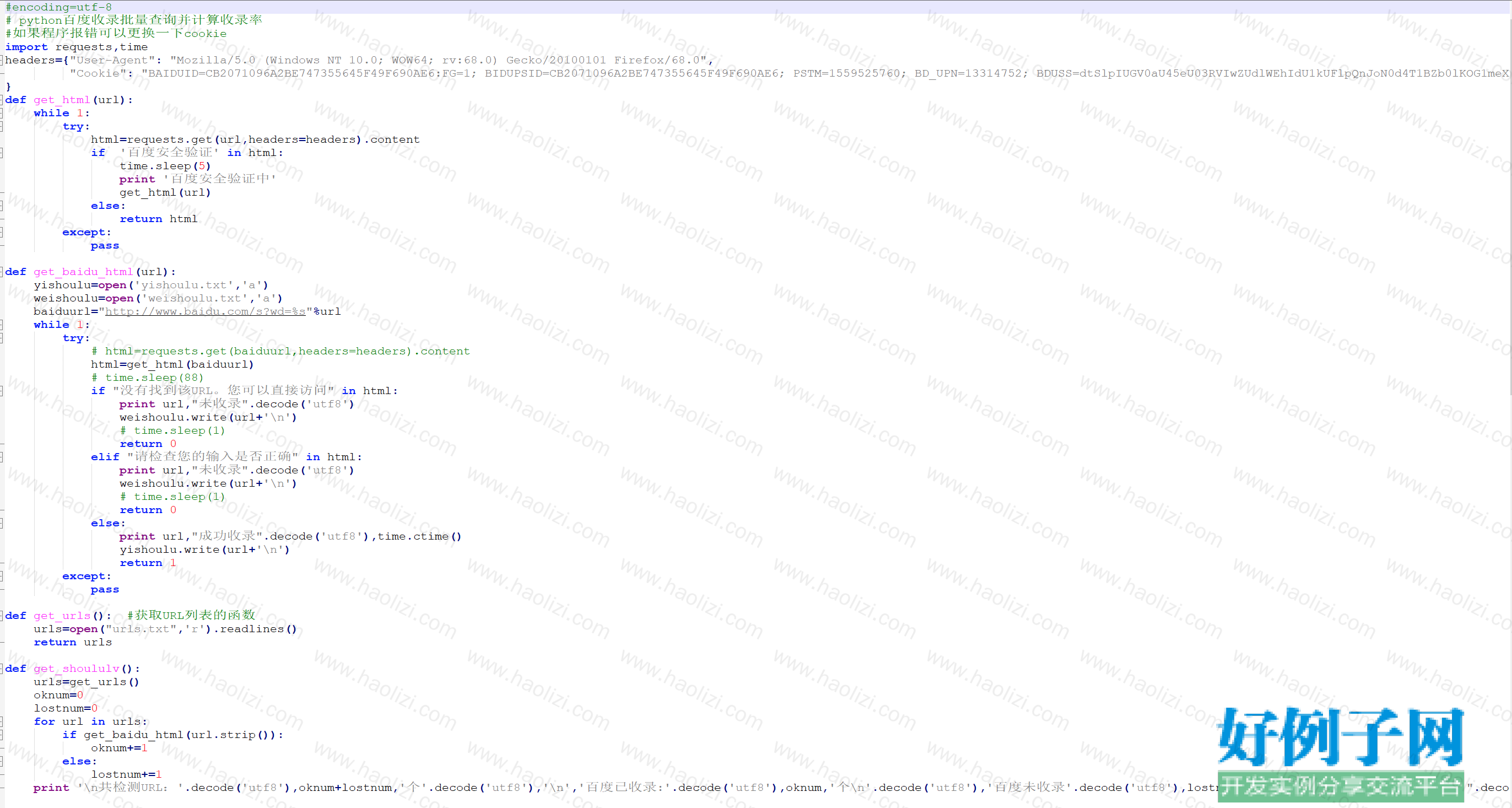The height and width of the screenshot is (808, 1512).
Task: Click the return 1 statement
Action: 148,563
